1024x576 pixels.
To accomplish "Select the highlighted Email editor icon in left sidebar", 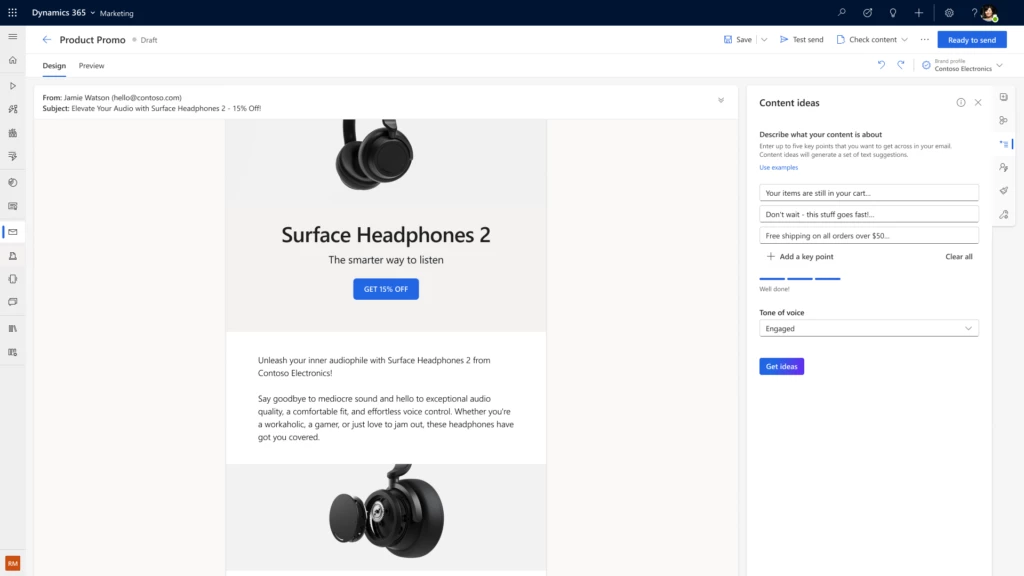I will pyautogui.click(x=13, y=232).
